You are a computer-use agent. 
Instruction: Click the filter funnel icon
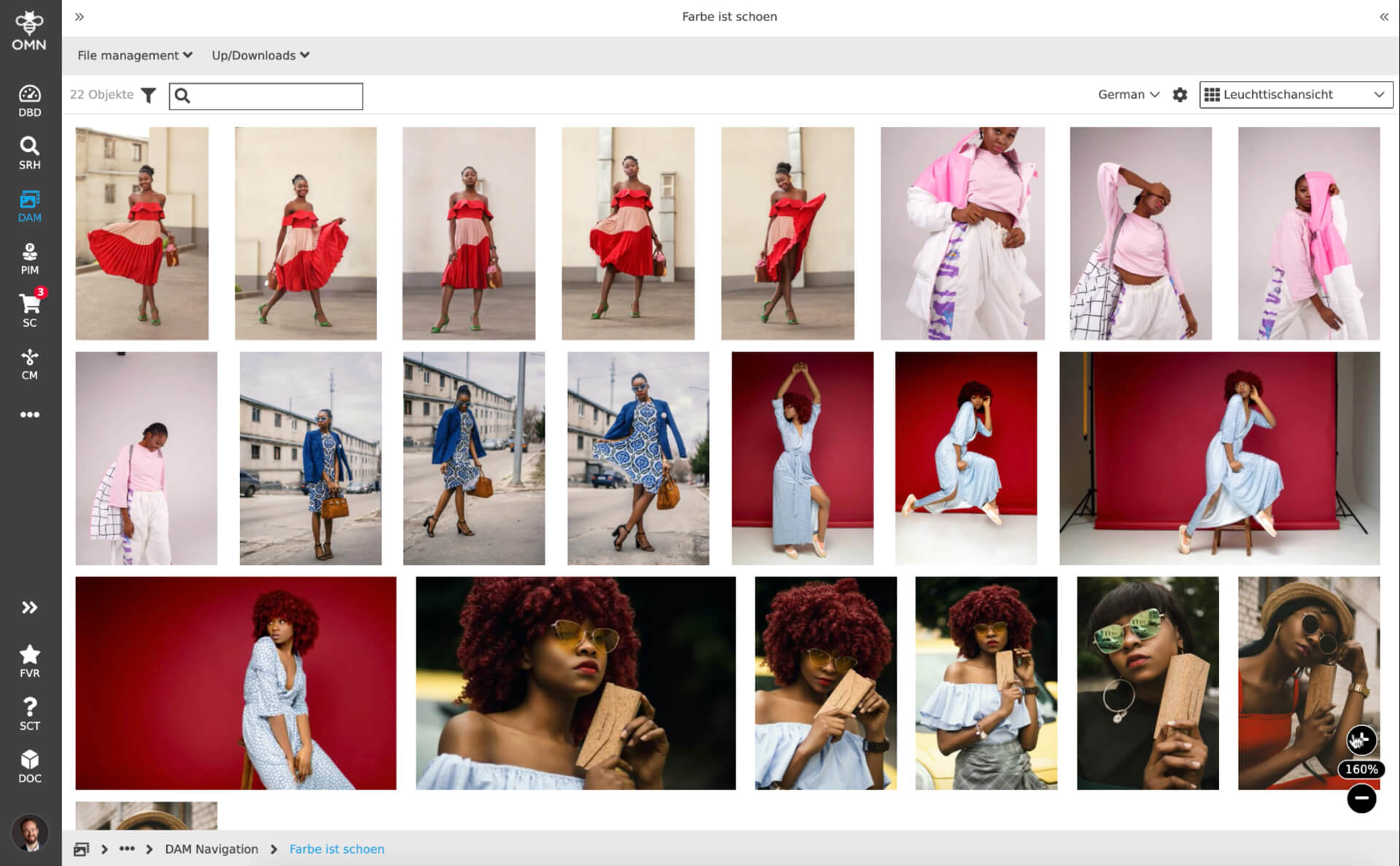(x=148, y=96)
